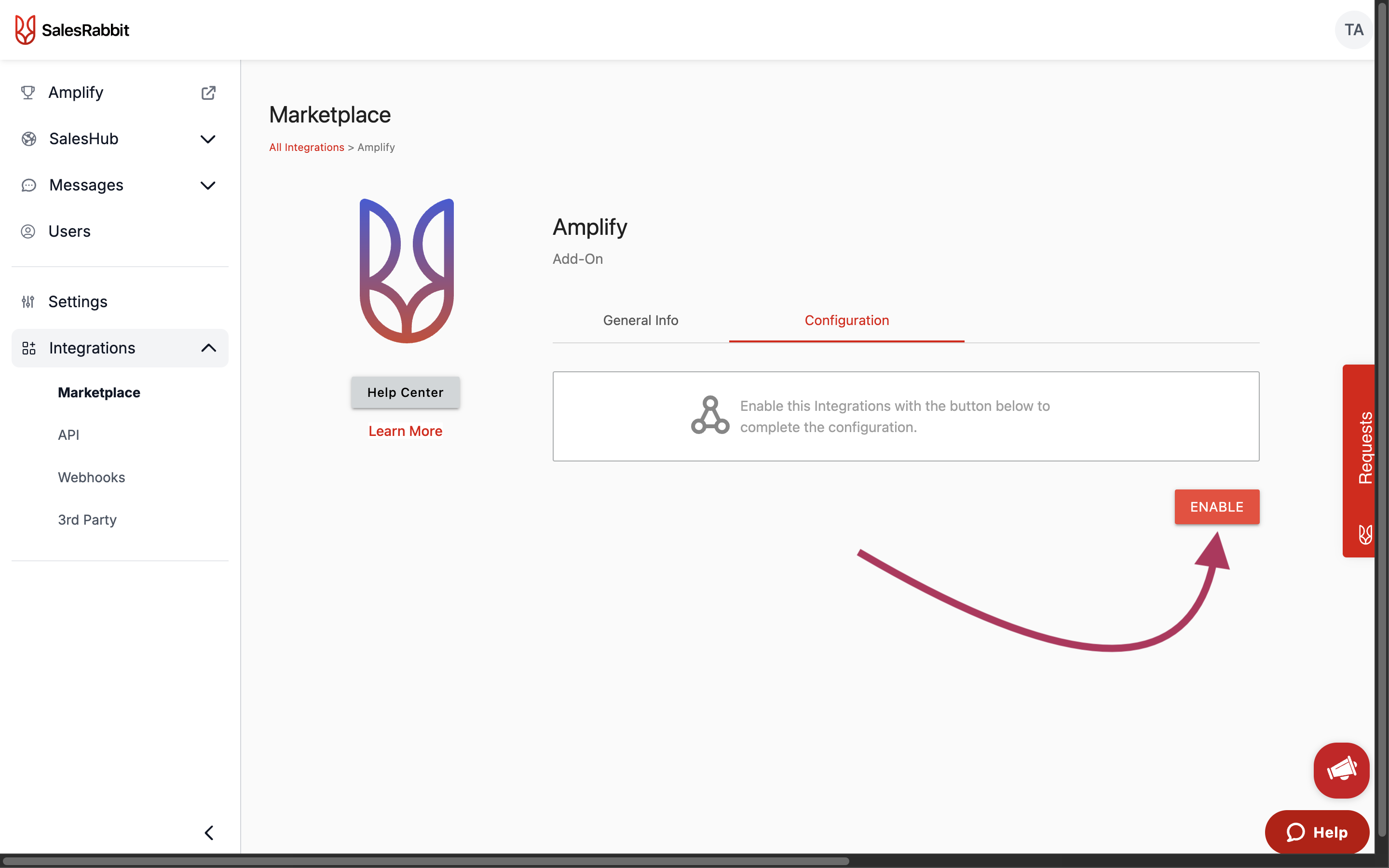Viewport: 1389px width, 868px height.
Task: Open the API sub-item
Action: [x=68, y=435]
